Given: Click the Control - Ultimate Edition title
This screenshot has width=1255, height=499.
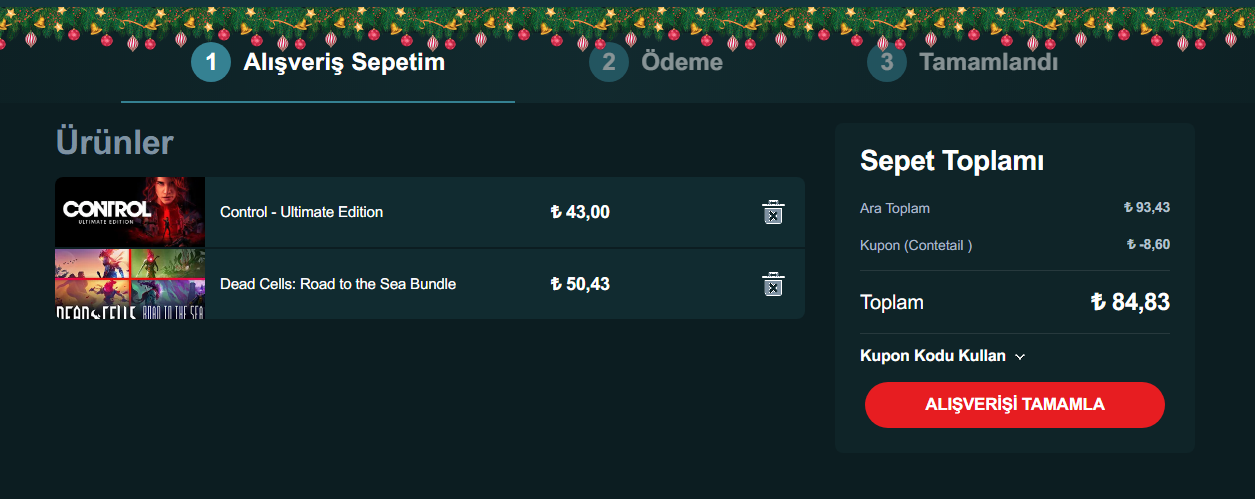Looking at the screenshot, I should (x=301, y=212).
